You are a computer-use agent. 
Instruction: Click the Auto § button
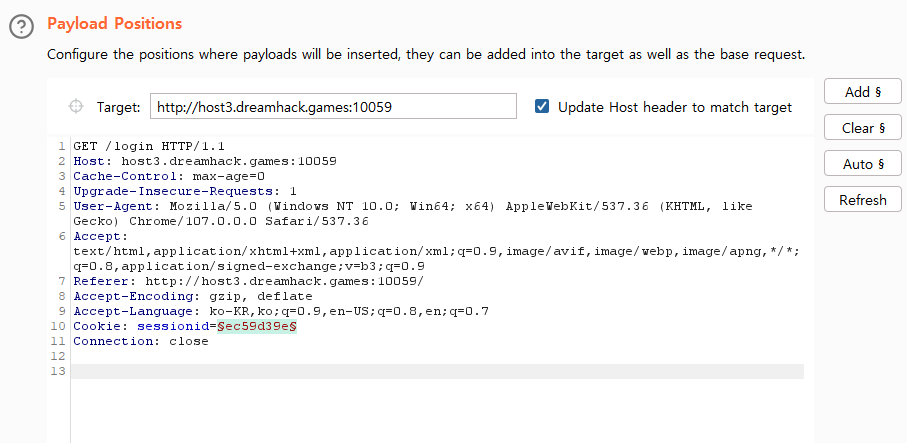click(862, 164)
